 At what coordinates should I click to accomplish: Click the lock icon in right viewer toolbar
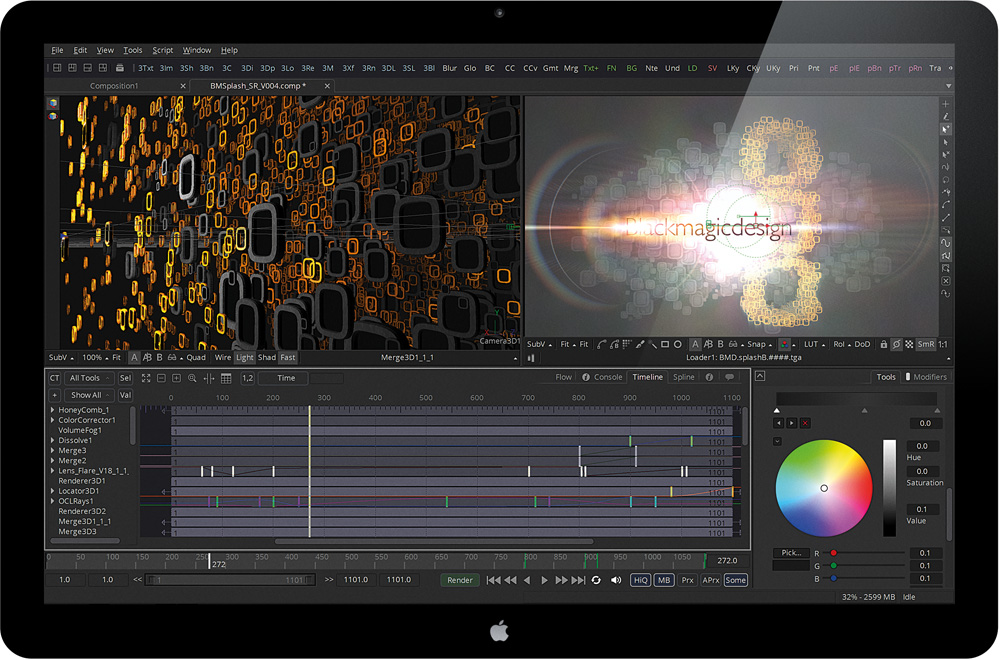pyautogui.click(x=884, y=344)
